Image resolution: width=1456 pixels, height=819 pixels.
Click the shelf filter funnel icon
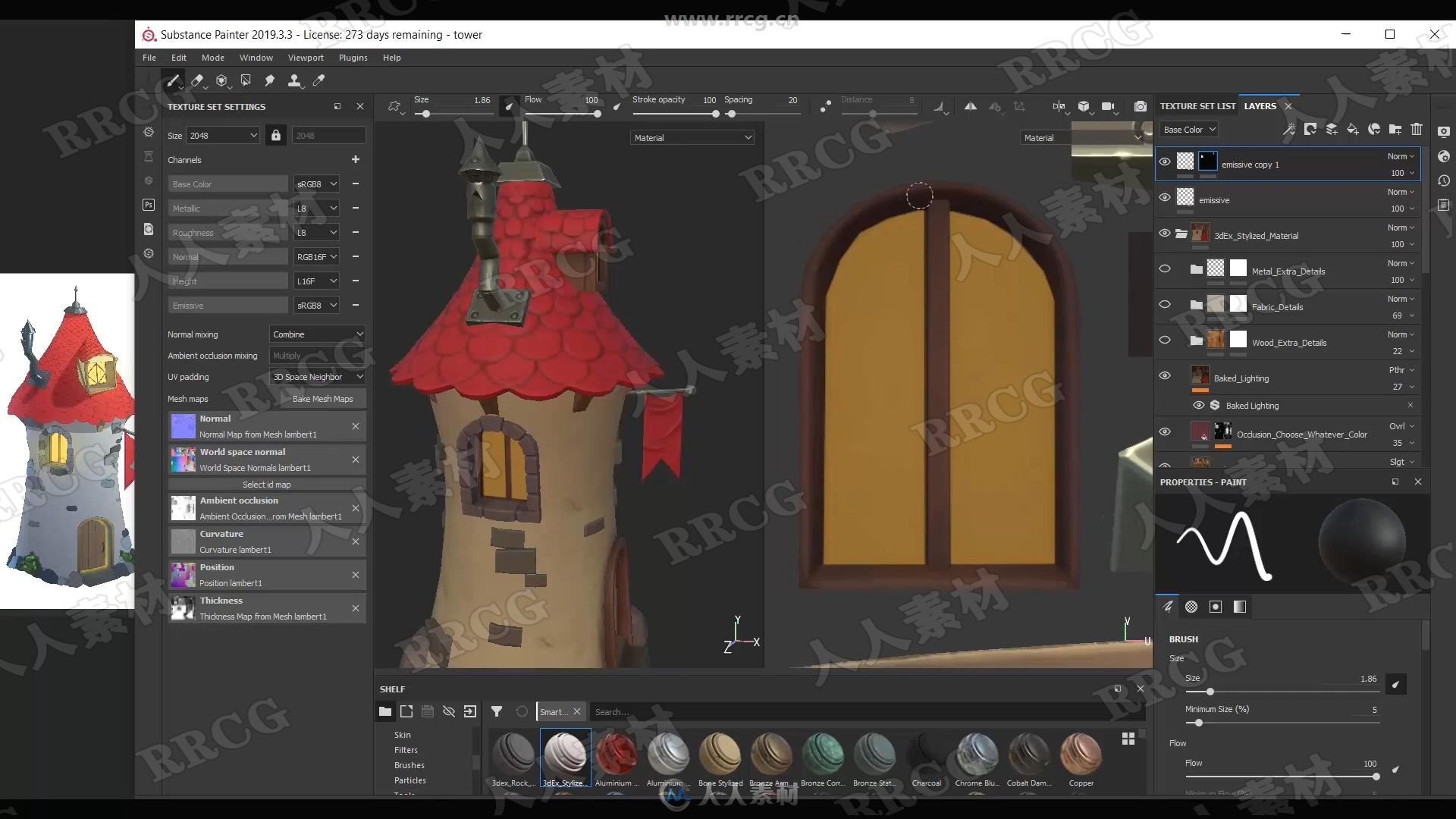point(497,711)
